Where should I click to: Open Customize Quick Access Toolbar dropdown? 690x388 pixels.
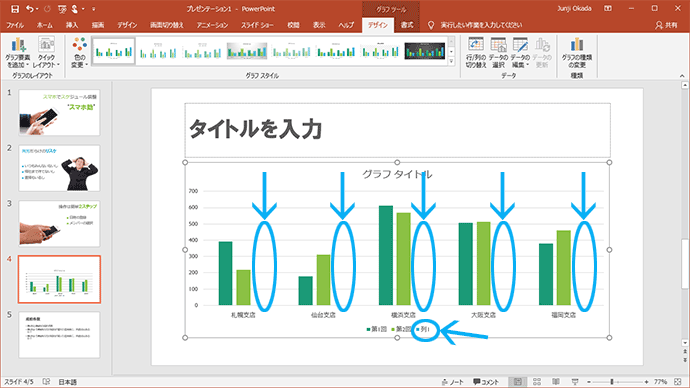[x=94, y=9]
